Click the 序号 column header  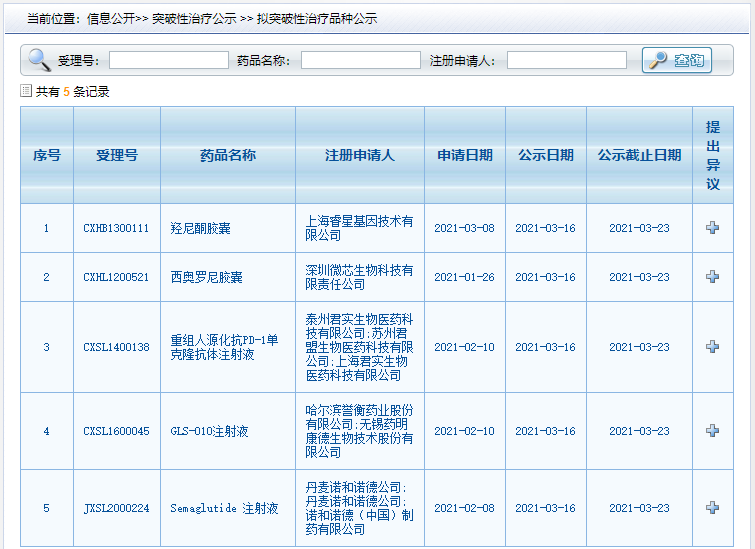(x=47, y=155)
